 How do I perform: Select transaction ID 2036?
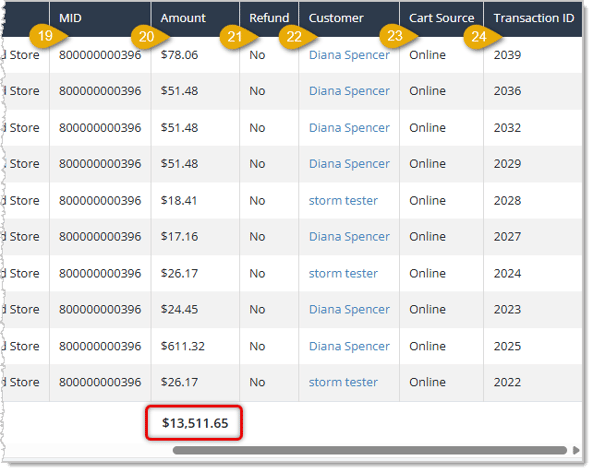(x=507, y=91)
